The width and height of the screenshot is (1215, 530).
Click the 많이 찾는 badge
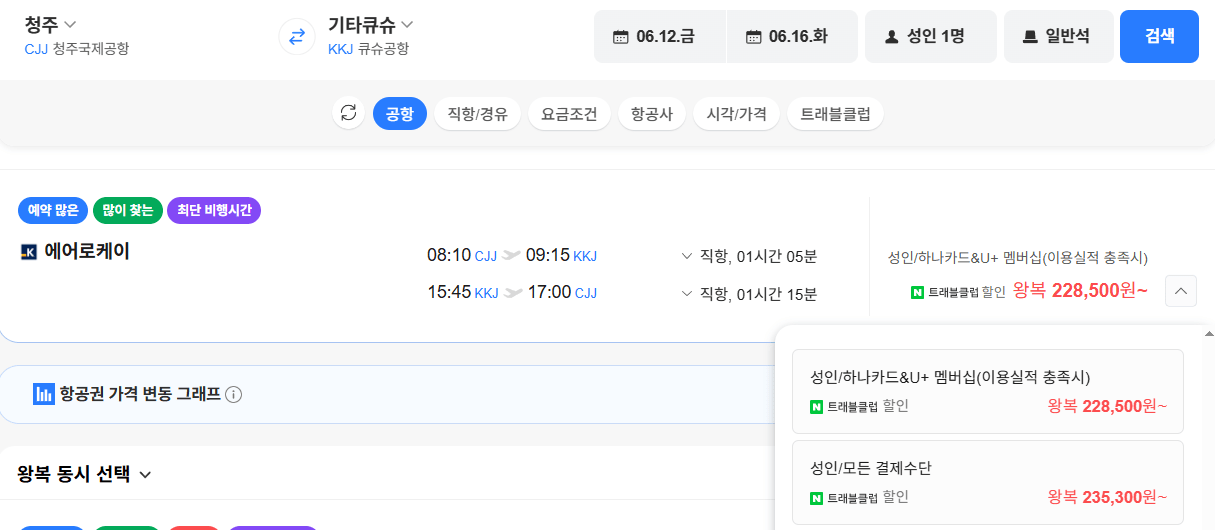pyautogui.click(x=127, y=210)
